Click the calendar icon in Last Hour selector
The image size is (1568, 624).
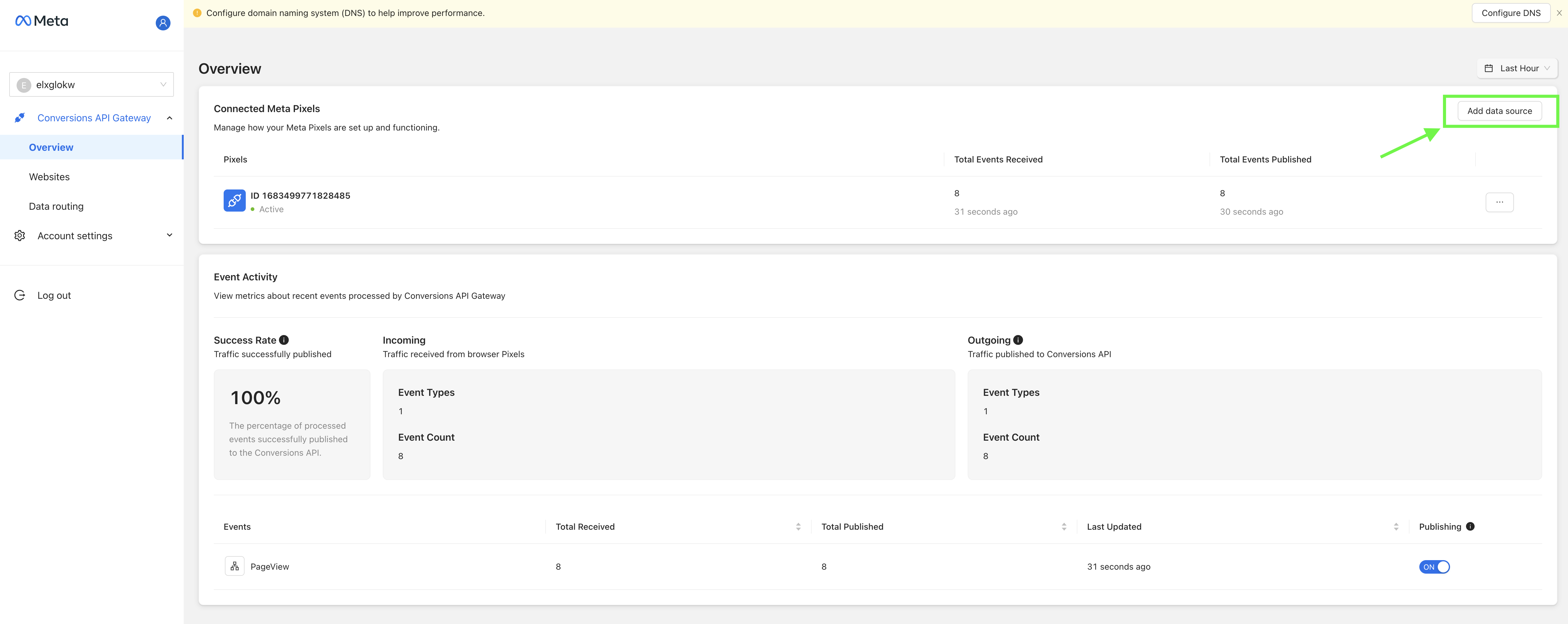[x=1488, y=68]
